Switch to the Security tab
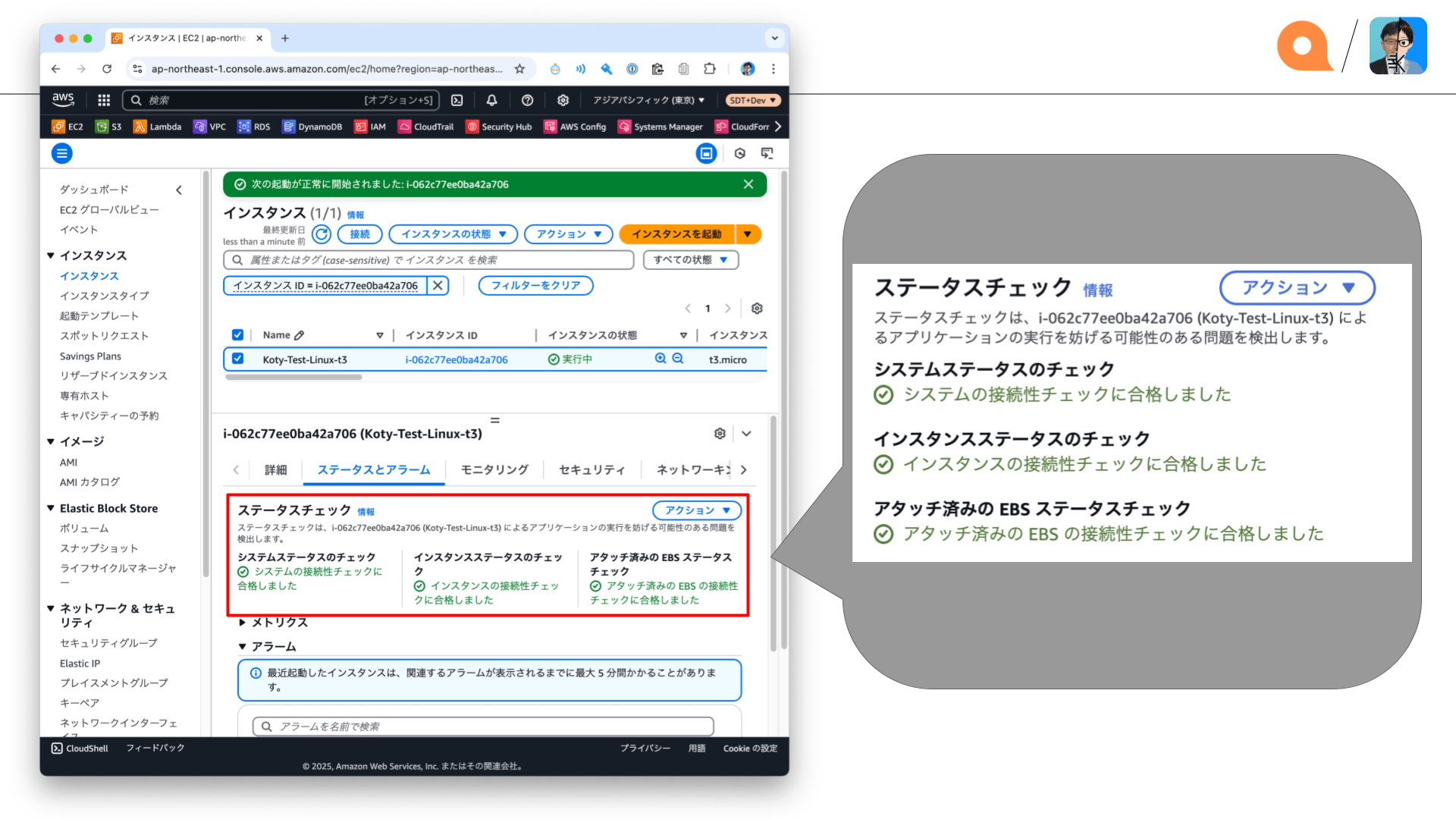This screenshot has height=819, width=1456. point(591,469)
